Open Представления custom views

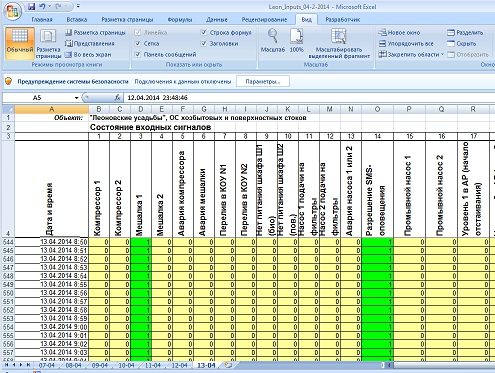[x=90, y=43]
